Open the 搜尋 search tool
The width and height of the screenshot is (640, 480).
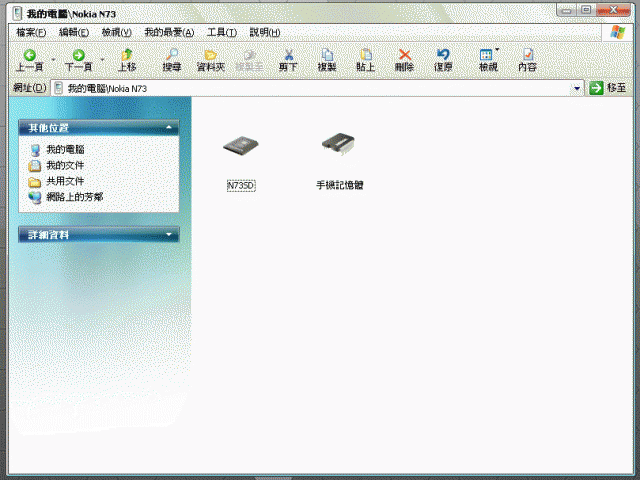coord(172,60)
